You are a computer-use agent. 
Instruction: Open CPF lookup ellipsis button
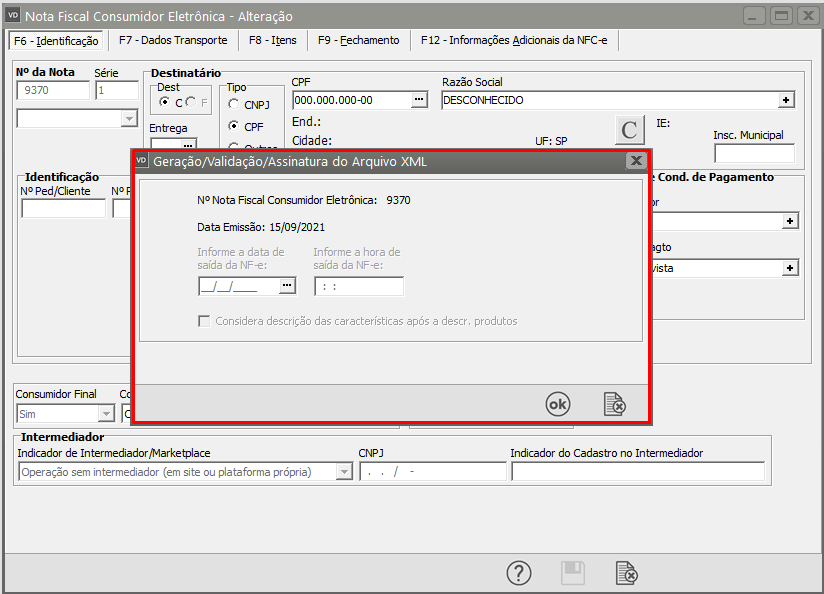tap(419, 100)
